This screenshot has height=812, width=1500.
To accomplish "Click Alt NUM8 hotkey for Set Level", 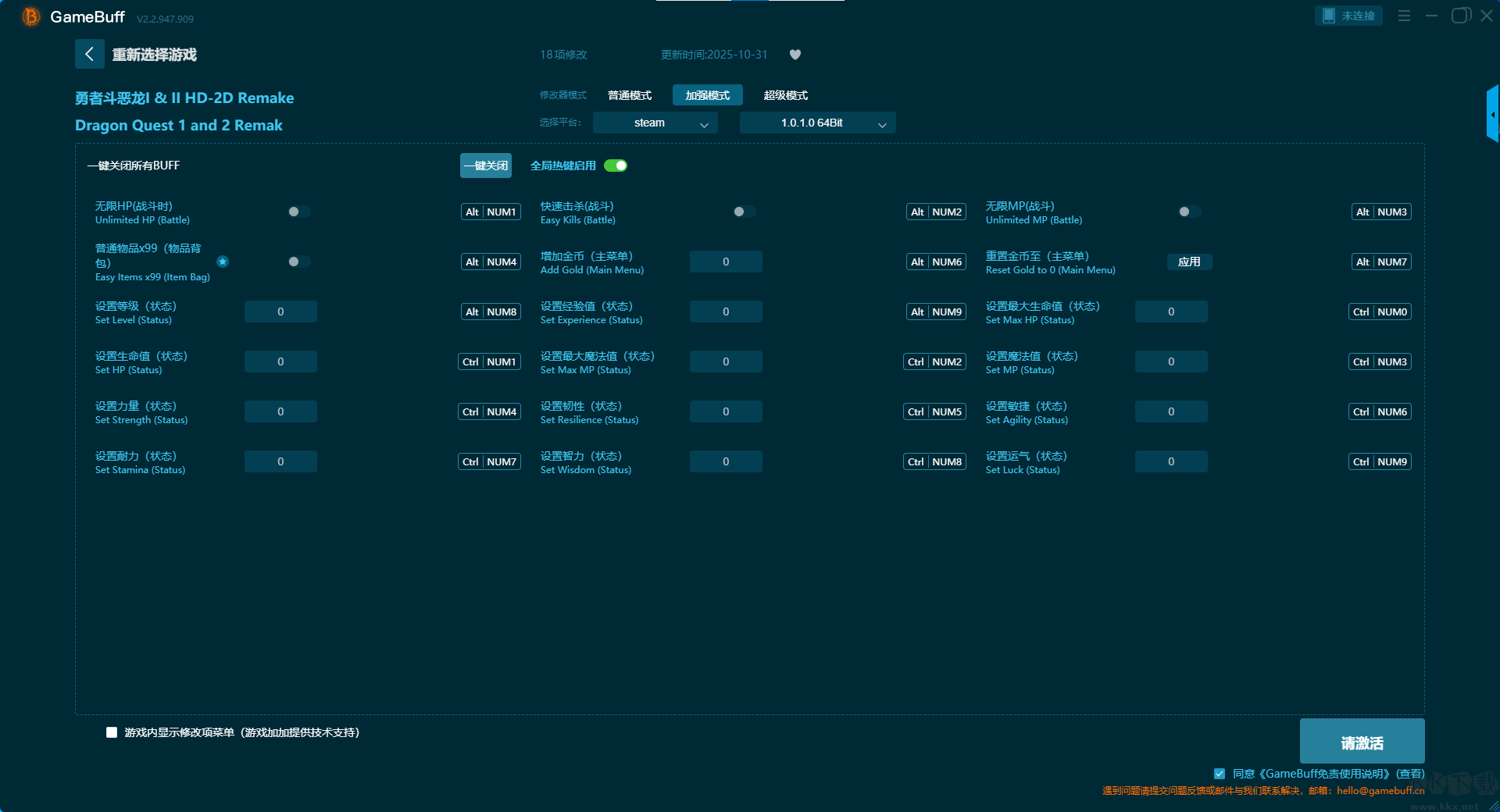I will pyautogui.click(x=491, y=312).
